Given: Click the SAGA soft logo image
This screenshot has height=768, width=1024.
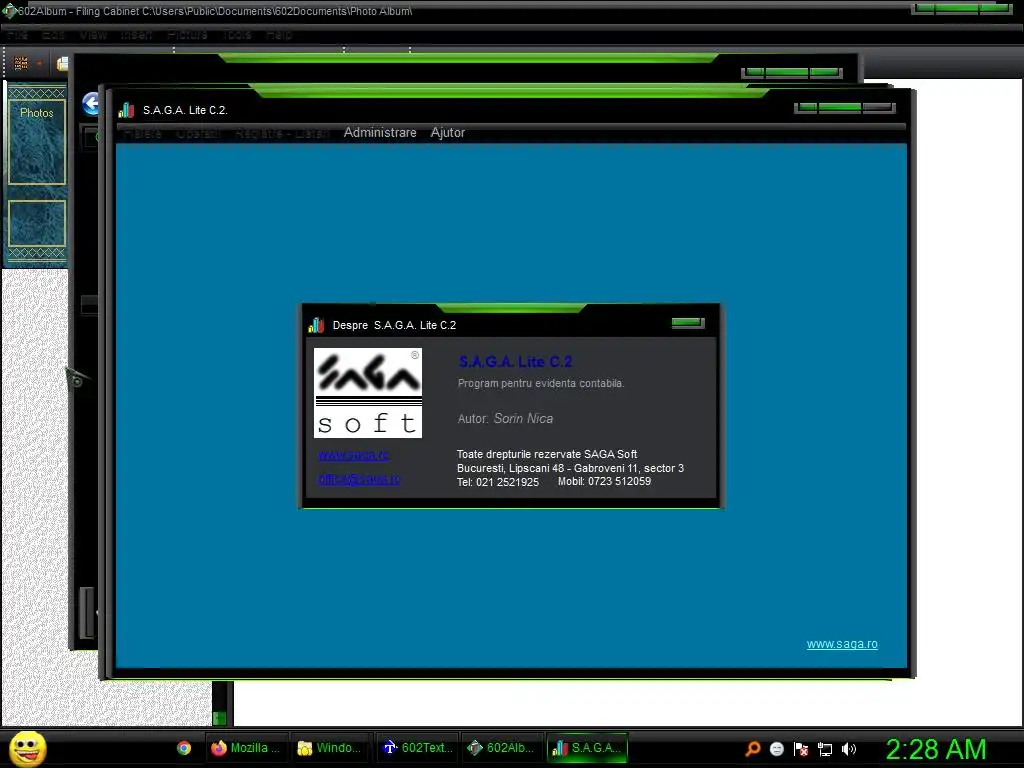Looking at the screenshot, I should [368, 392].
